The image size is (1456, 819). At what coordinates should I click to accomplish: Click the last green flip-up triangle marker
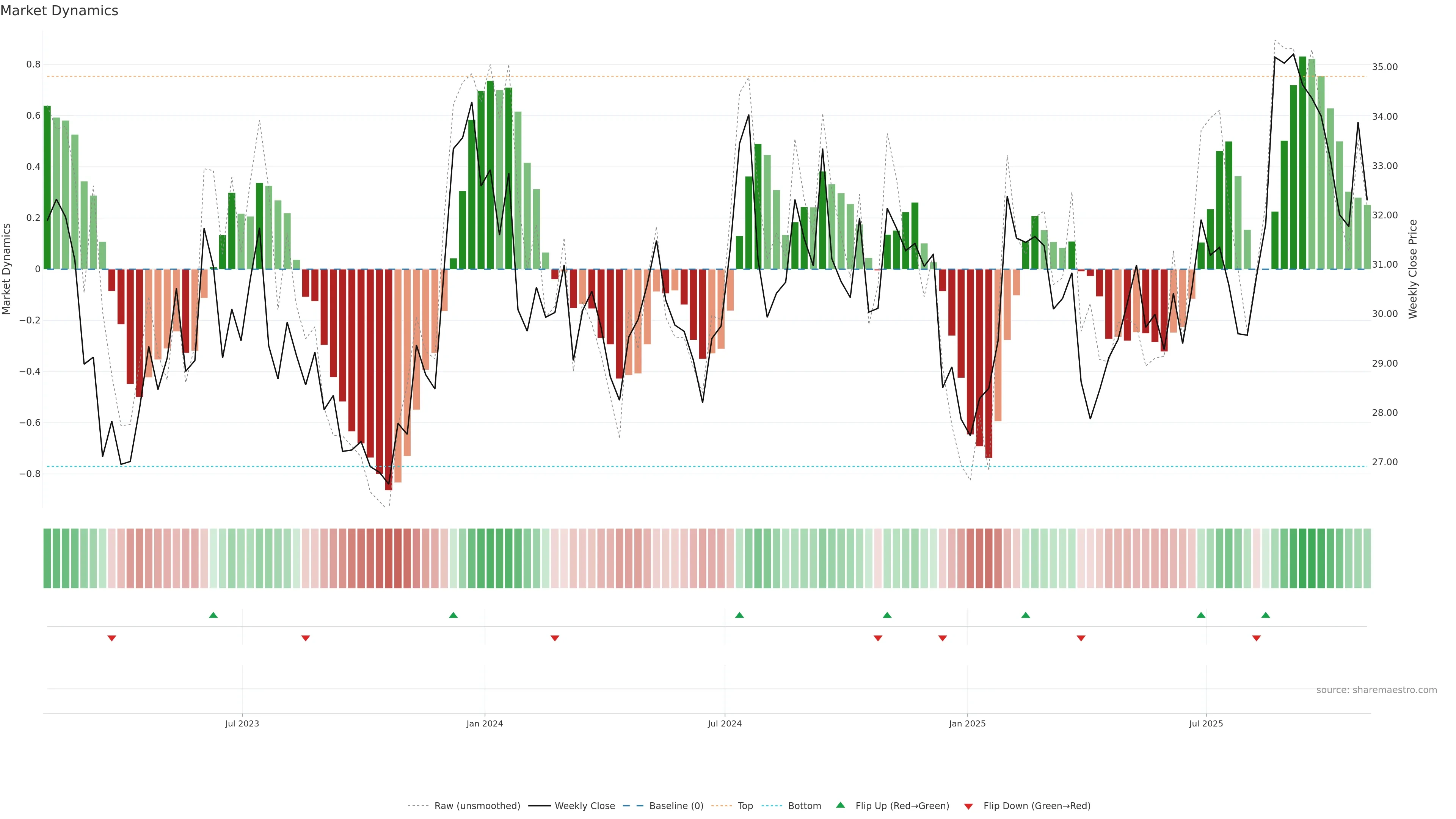click(1266, 615)
